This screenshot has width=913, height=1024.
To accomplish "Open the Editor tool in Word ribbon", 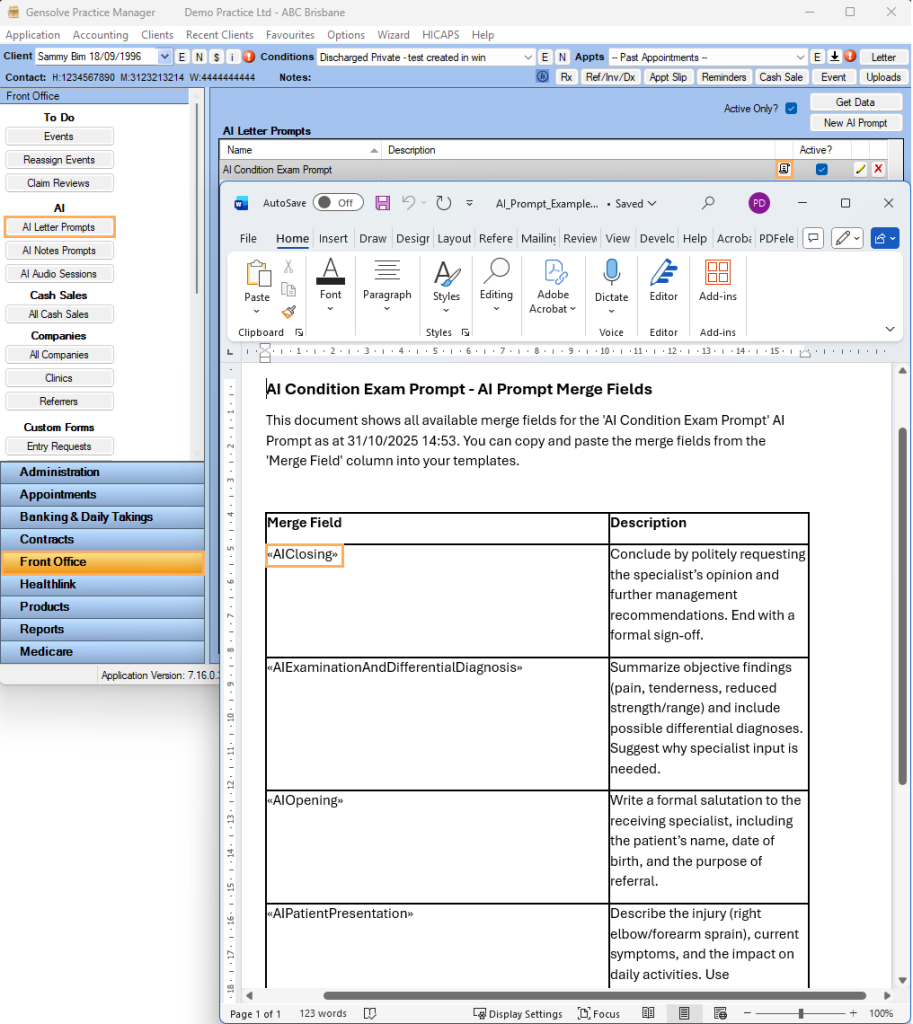I will click(x=663, y=272).
